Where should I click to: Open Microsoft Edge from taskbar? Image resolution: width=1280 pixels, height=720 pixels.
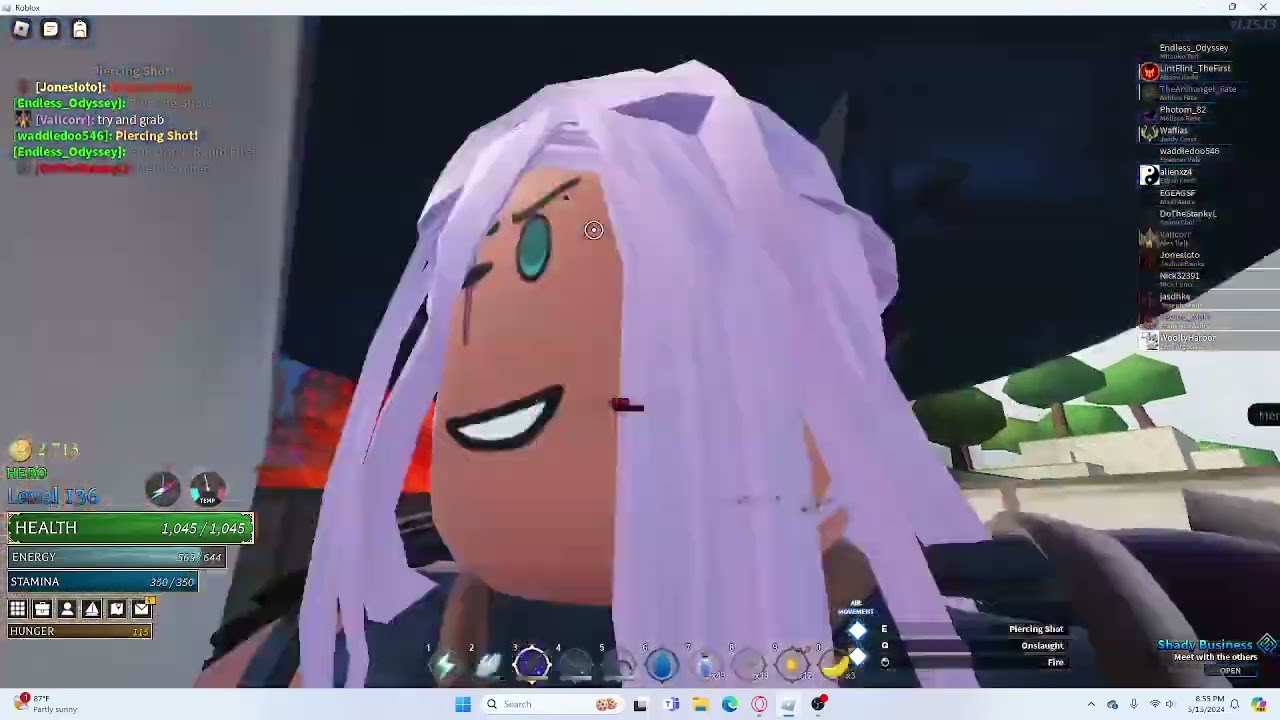click(x=730, y=704)
